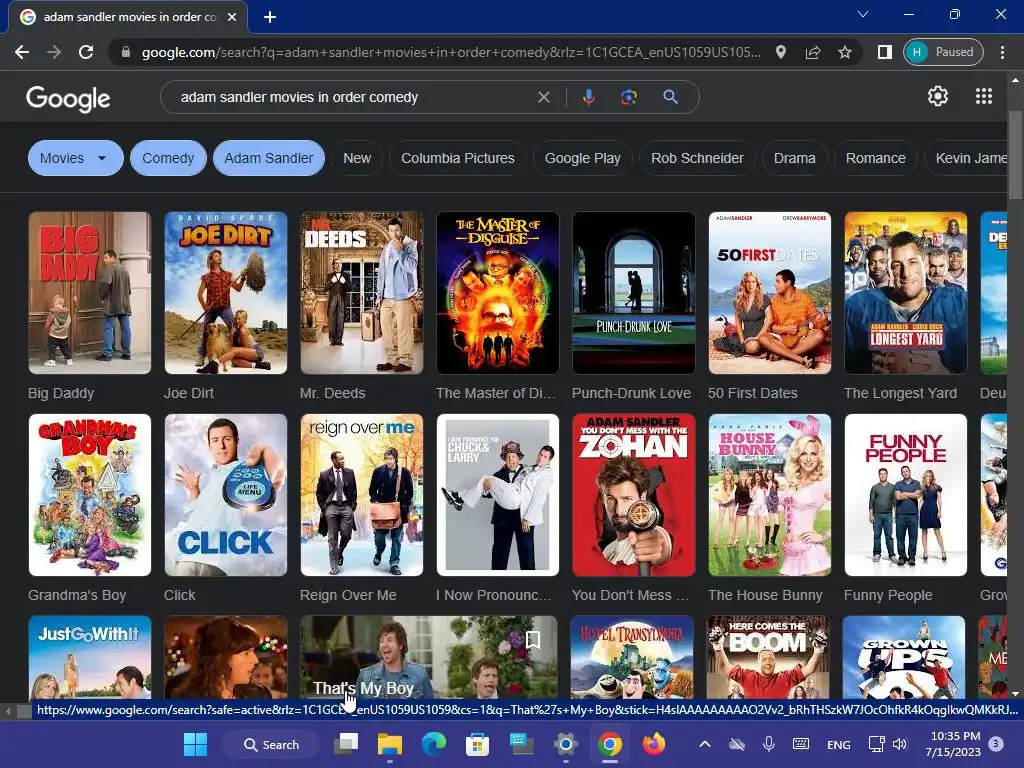Select the active Chrome tab title

click(129, 17)
